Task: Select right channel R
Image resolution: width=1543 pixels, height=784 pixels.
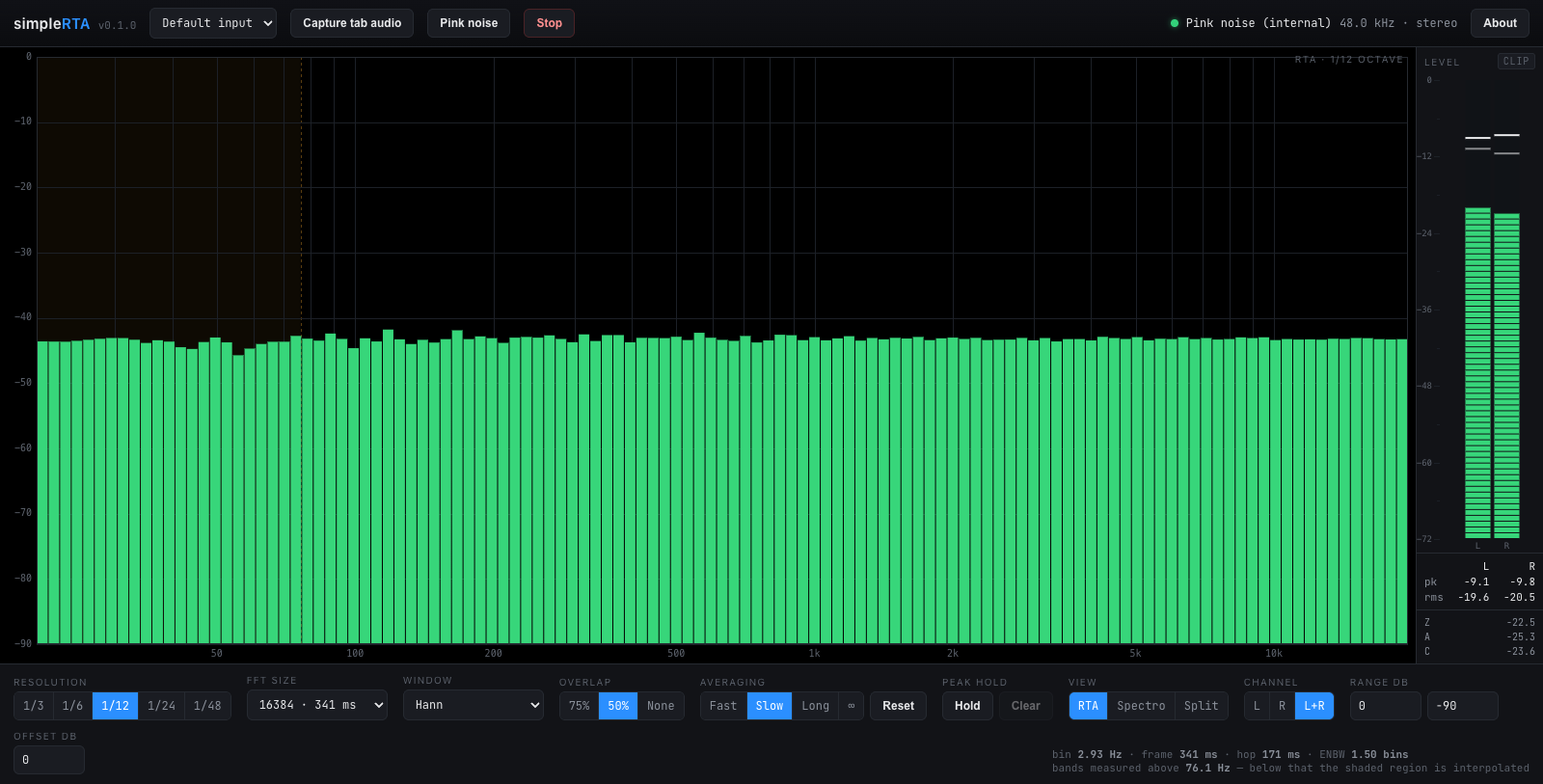Action: pos(1282,706)
